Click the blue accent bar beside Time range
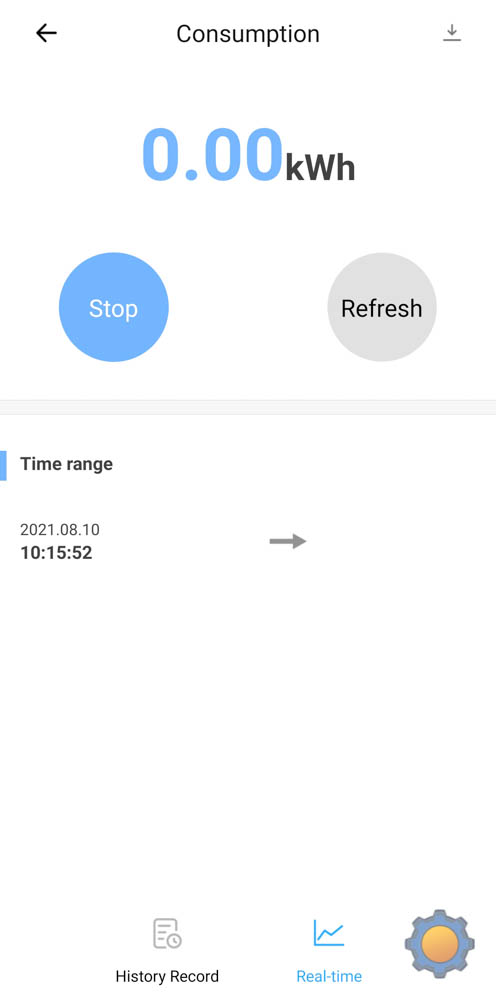 (3, 466)
